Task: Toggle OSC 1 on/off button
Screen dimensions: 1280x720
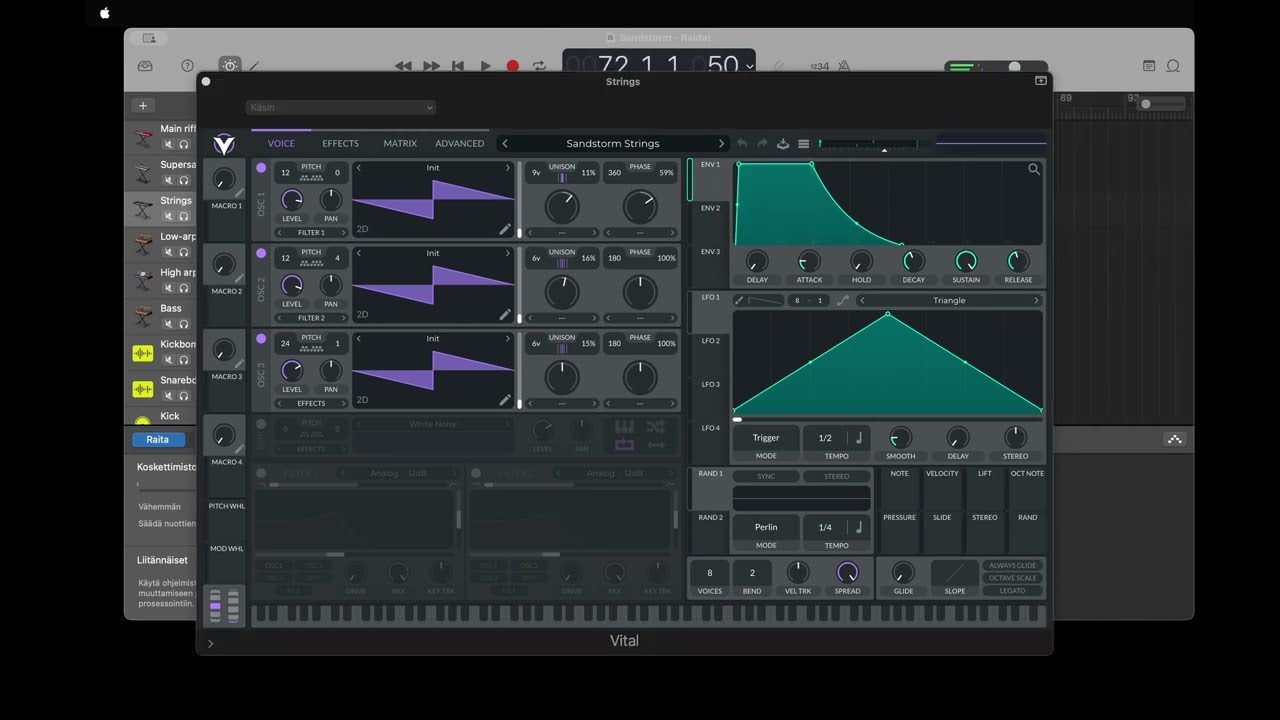Action: coord(261,168)
